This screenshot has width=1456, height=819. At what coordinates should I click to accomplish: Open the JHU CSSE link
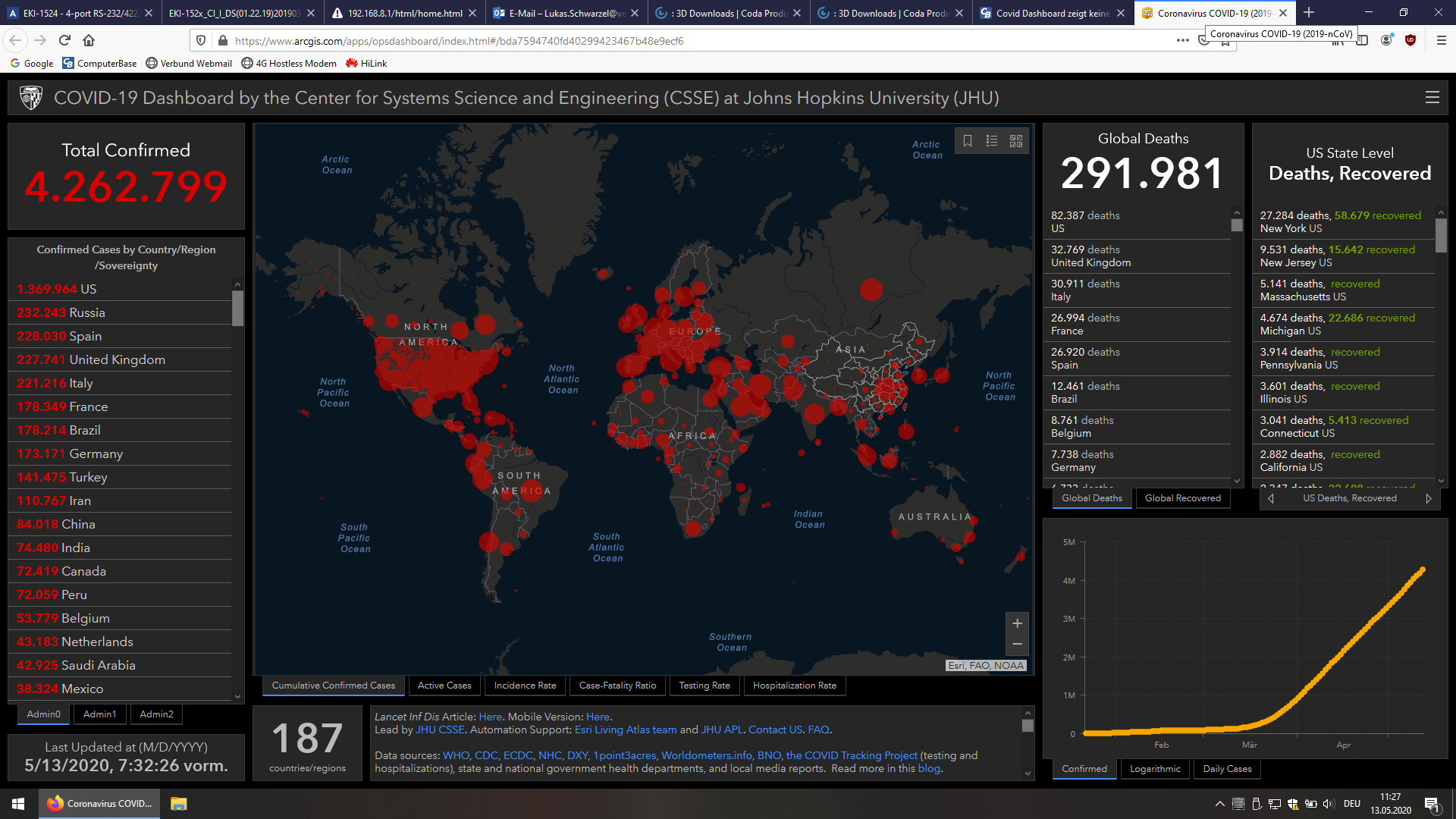tap(440, 730)
